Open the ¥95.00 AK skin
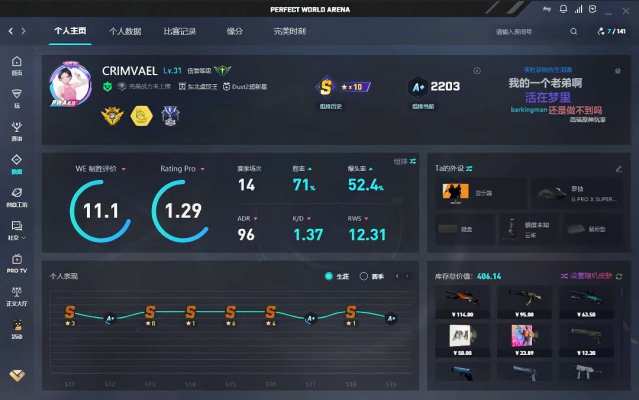This screenshot has width=639, height=400. click(524, 302)
